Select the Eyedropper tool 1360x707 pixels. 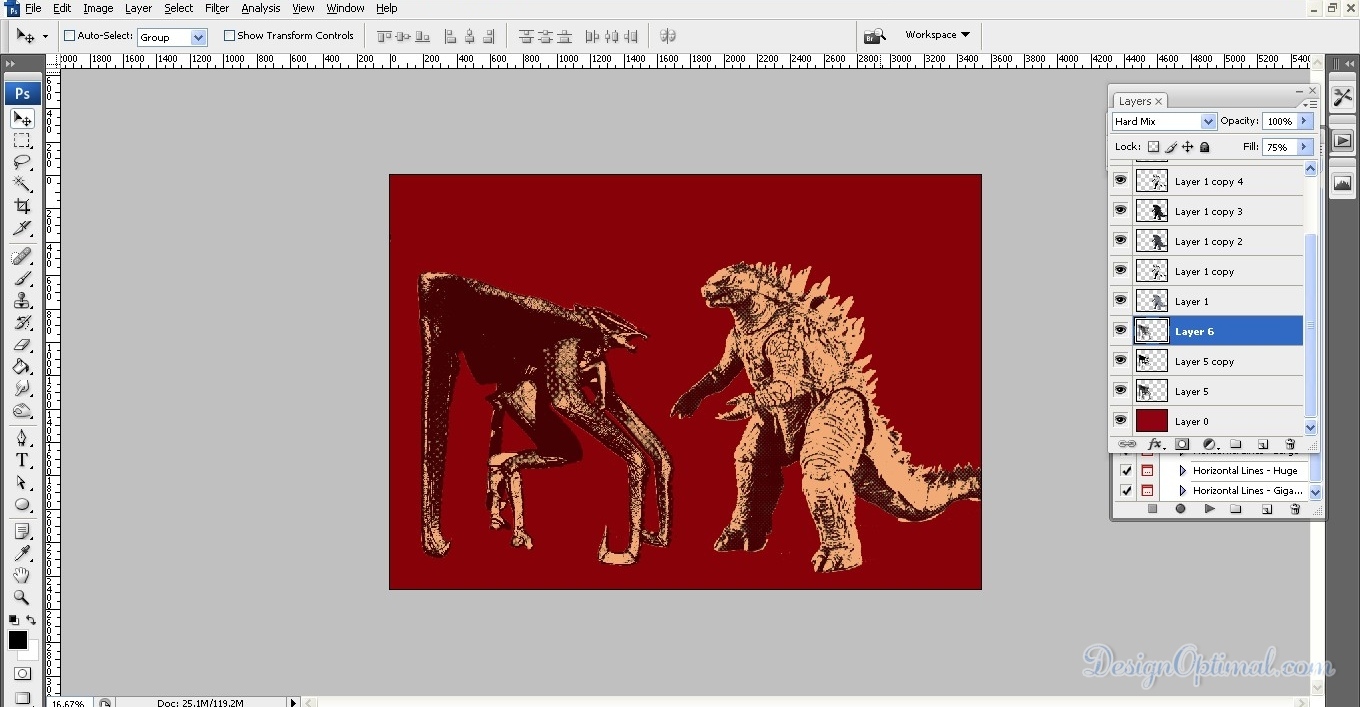[x=22, y=553]
